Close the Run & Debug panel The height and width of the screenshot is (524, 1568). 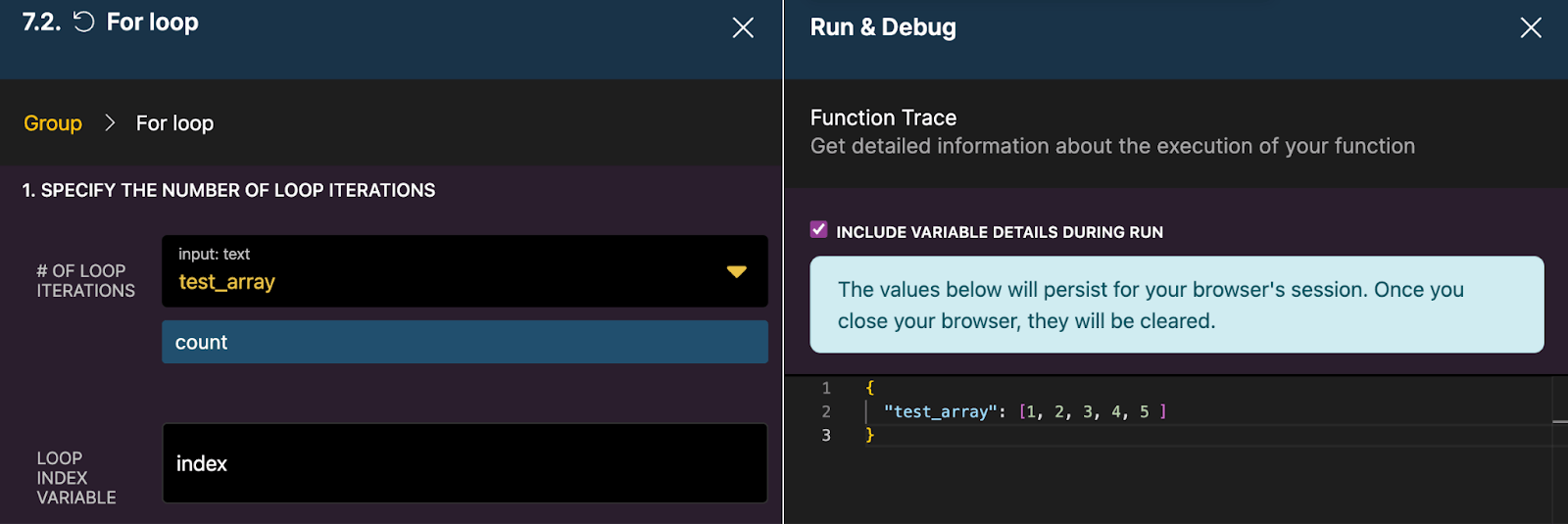pyautogui.click(x=1530, y=27)
